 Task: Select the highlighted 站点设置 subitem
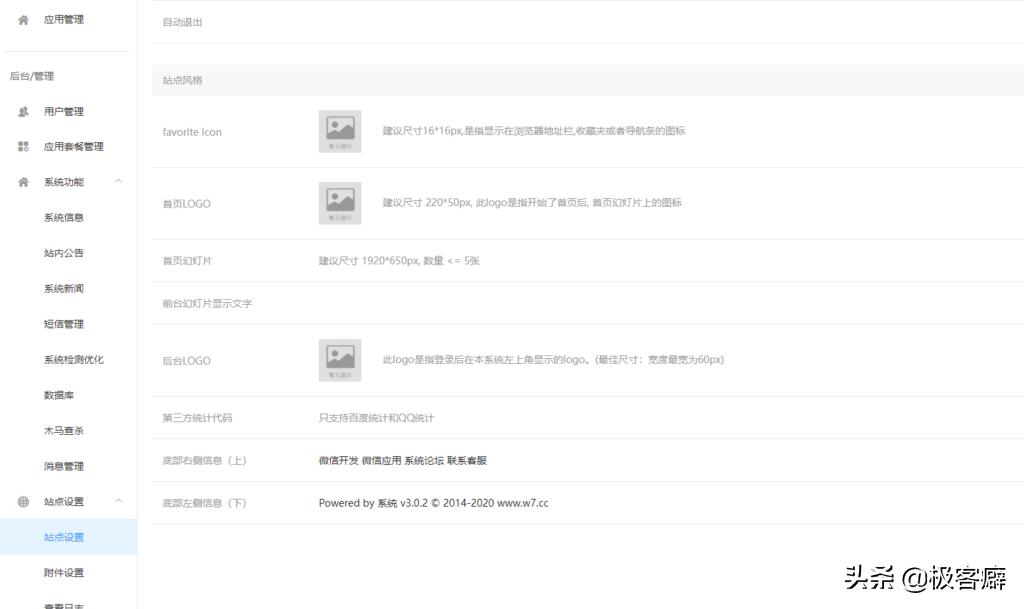[x=69, y=537]
